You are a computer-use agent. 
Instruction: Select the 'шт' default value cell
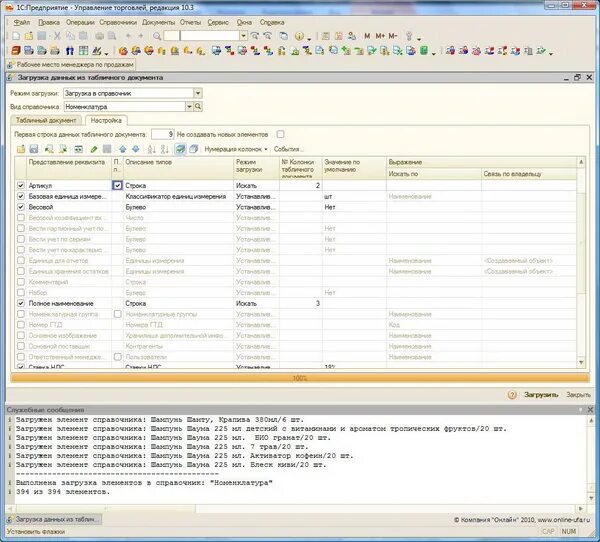point(354,196)
